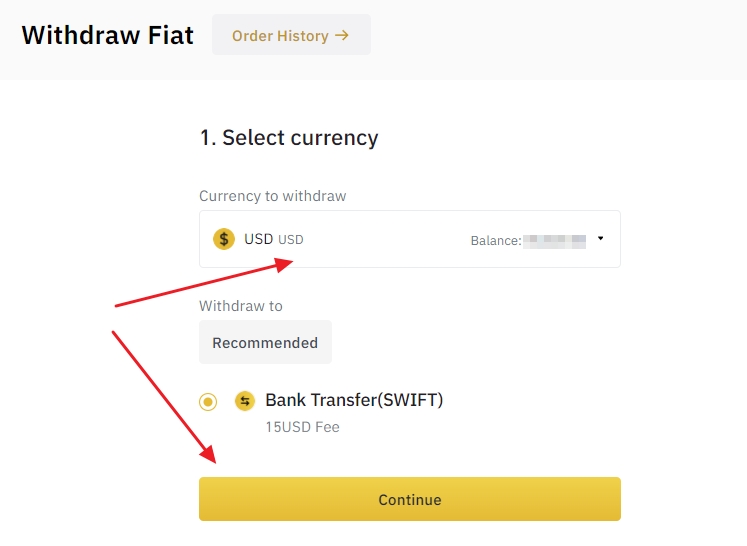Click the 'Balance:' label in currency selector
The height and width of the screenshot is (546, 747).
pyautogui.click(x=496, y=241)
